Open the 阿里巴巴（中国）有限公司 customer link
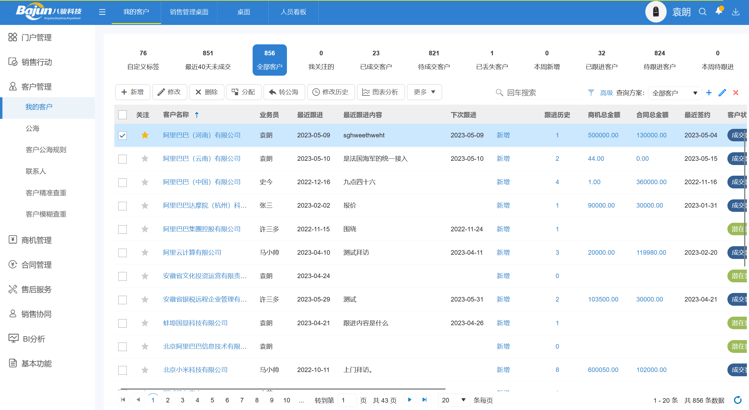 tap(201, 182)
